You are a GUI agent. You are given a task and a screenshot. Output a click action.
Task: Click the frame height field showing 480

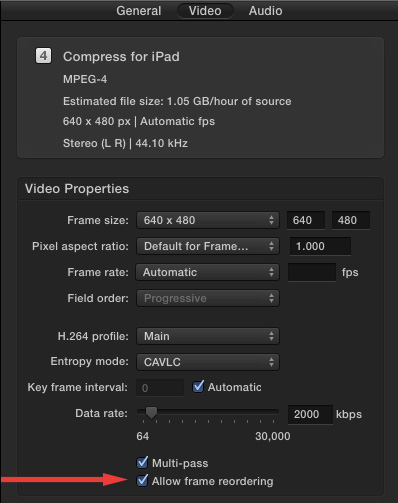tap(351, 220)
